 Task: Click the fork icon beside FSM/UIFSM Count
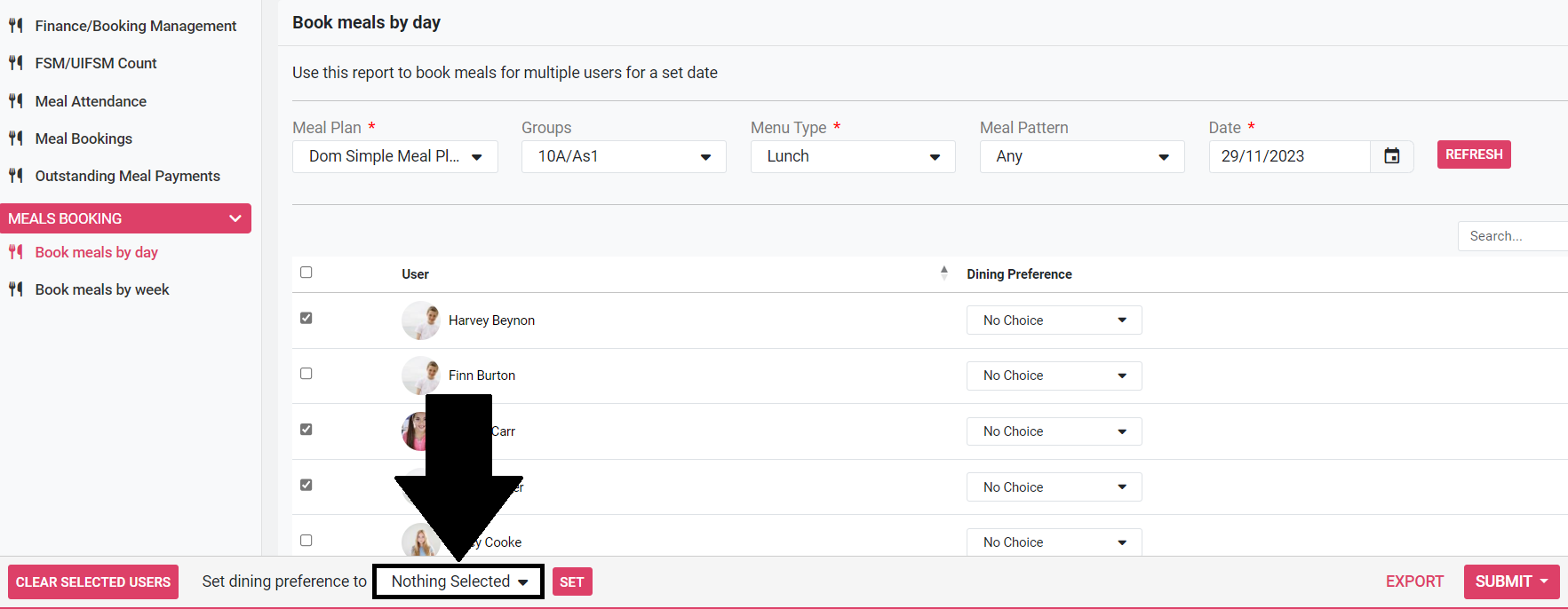click(x=16, y=63)
